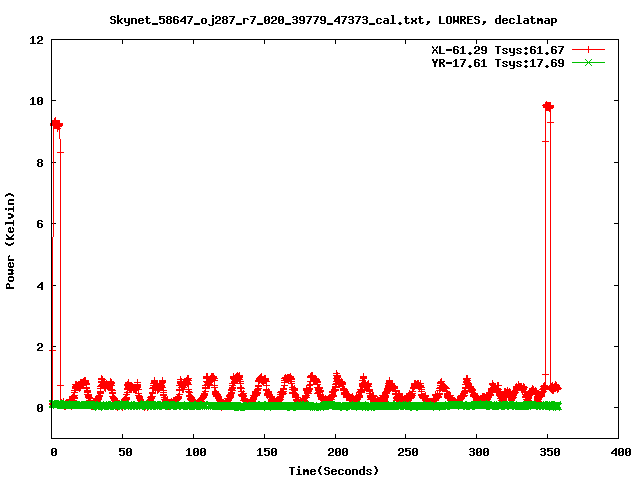Click legend entry 'XL-61.29 Tsys:61.67'
640x480 pixels.
[498, 50]
